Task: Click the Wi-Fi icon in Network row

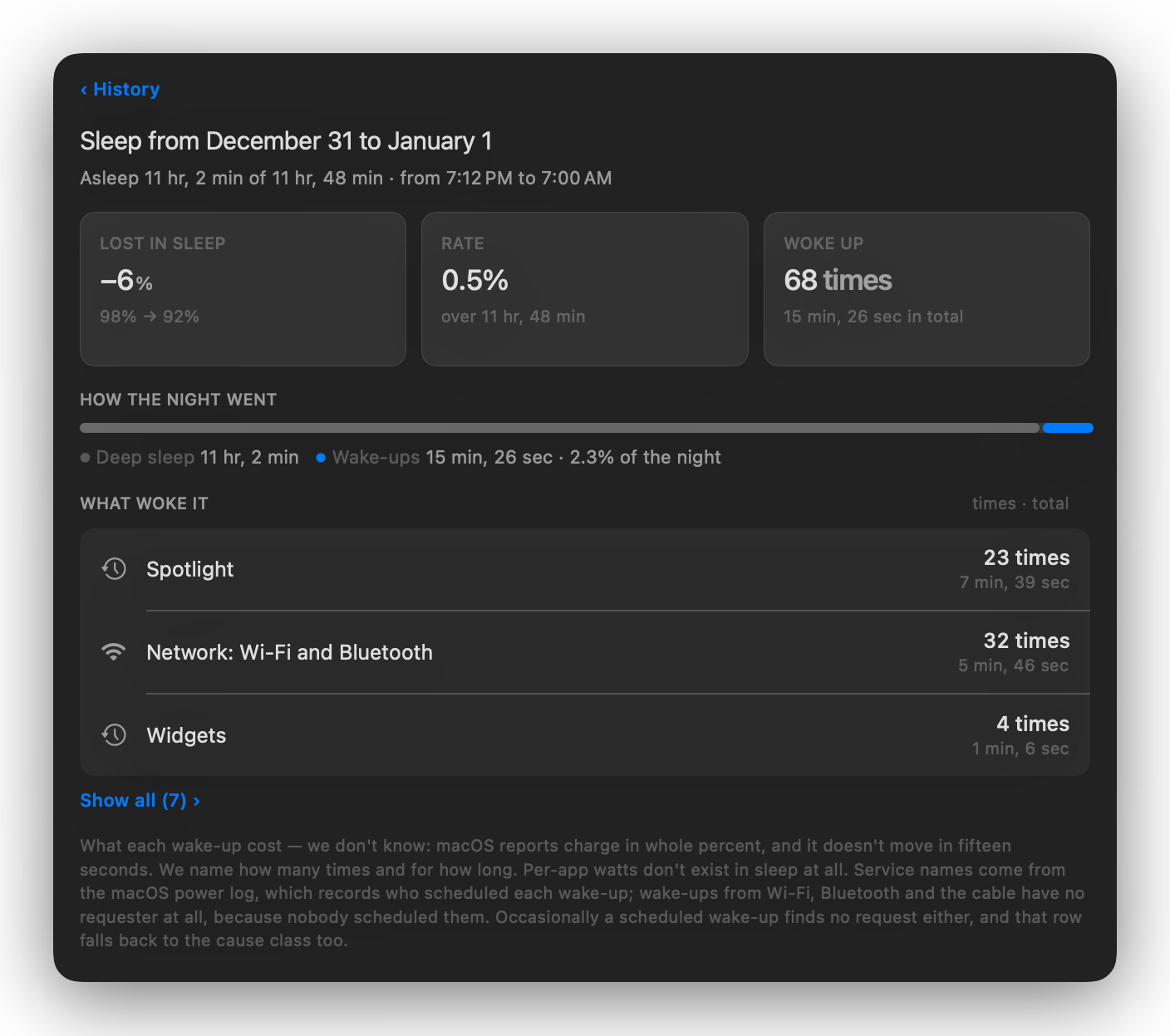Action: coord(114,652)
